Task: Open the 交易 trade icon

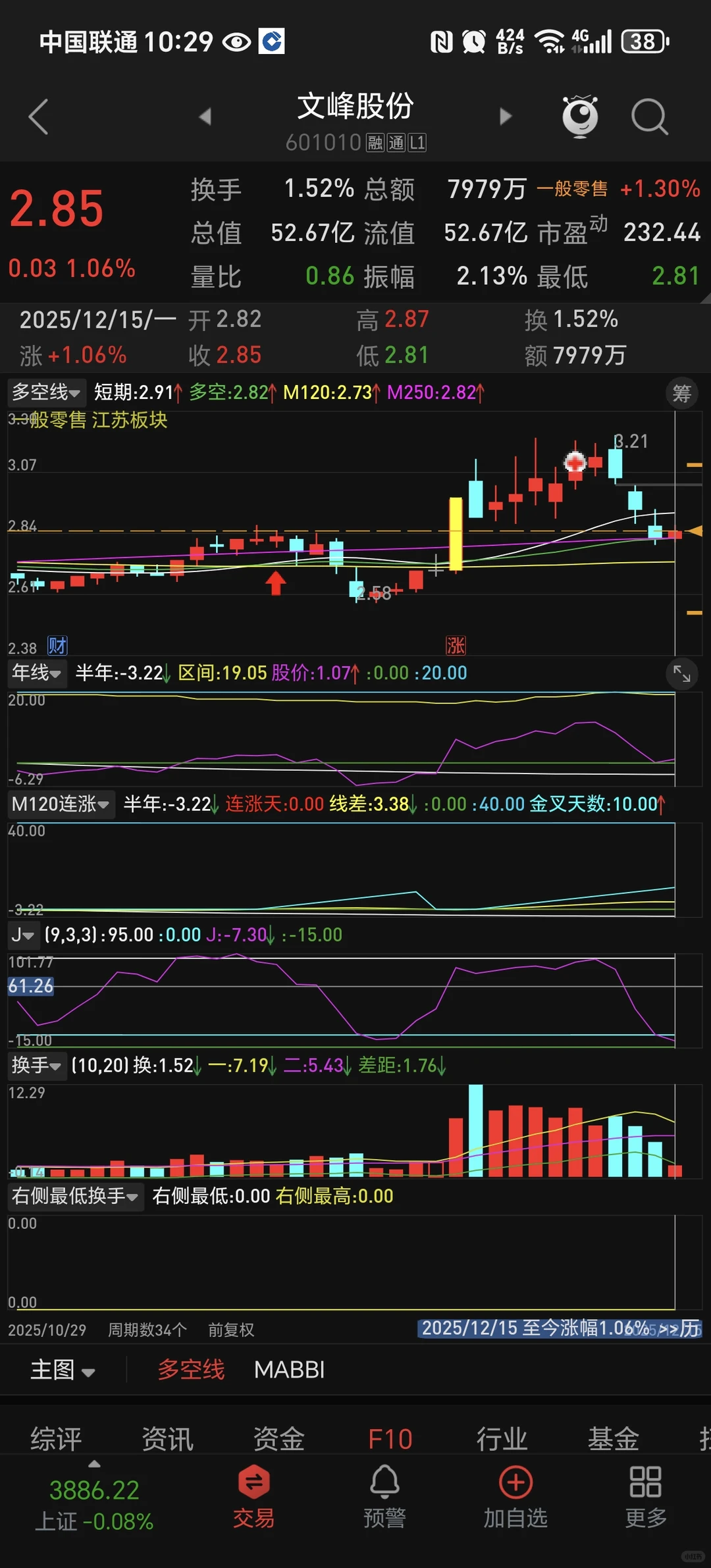Action: 253,1497
